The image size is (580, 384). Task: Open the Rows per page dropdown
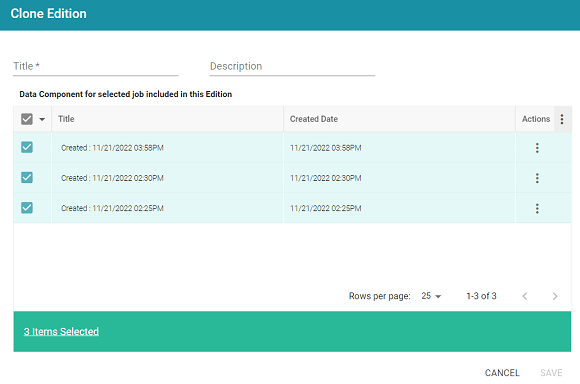431,296
